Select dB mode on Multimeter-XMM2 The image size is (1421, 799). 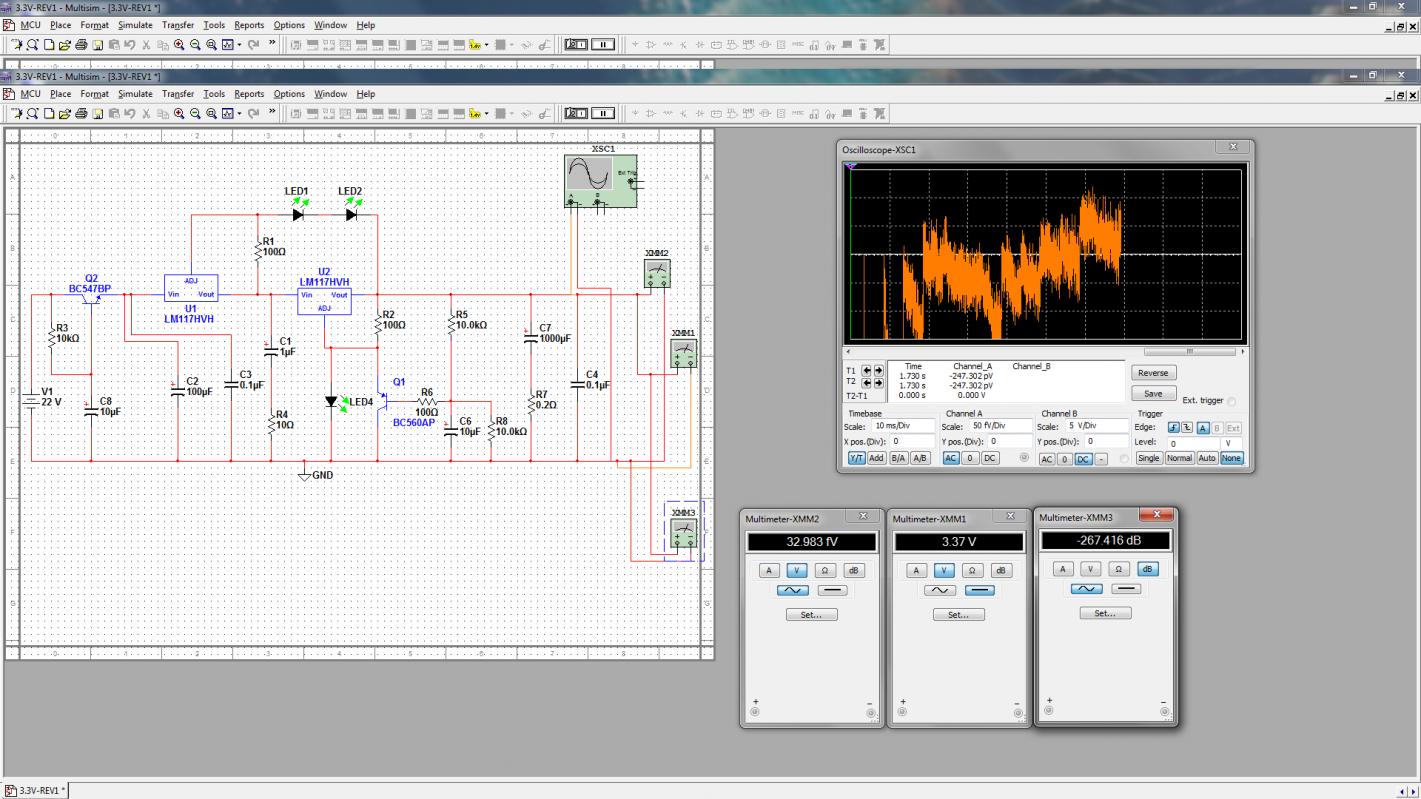coord(853,571)
